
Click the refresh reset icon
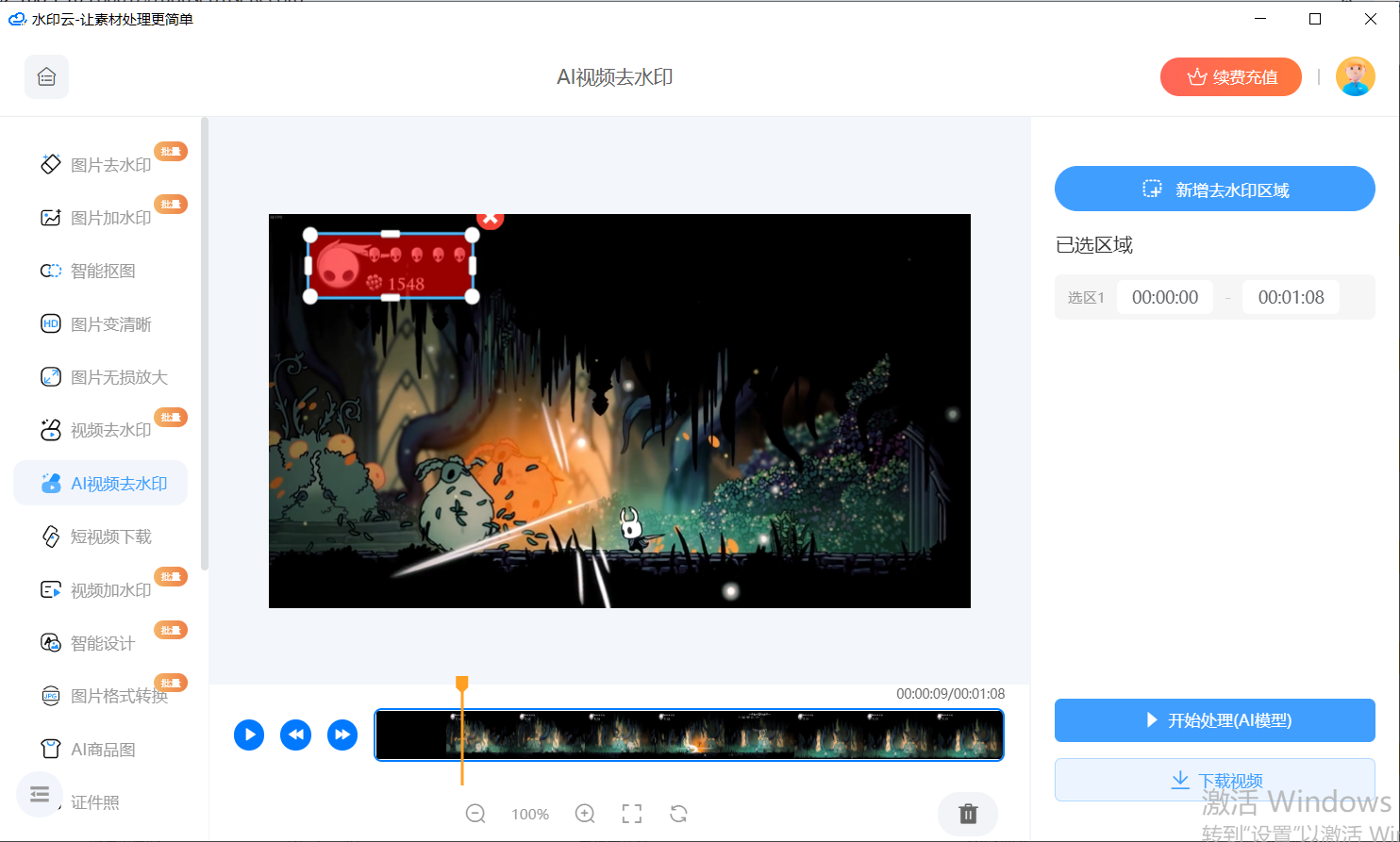(x=678, y=814)
